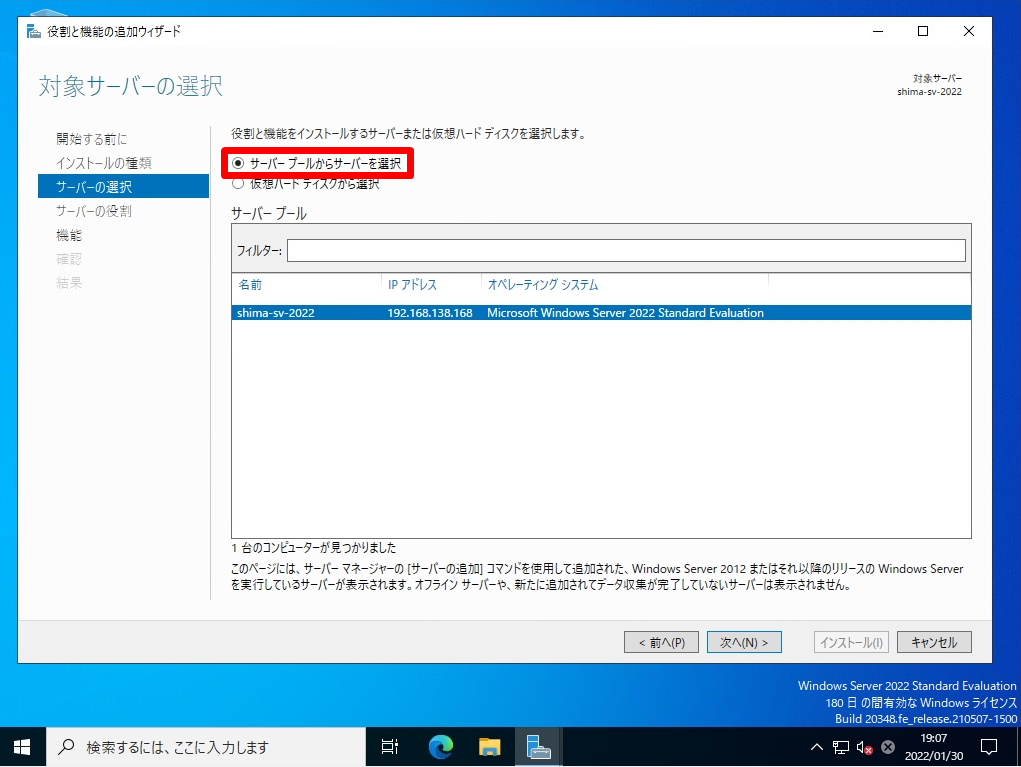Click the キャンセル button

(x=934, y=642)
